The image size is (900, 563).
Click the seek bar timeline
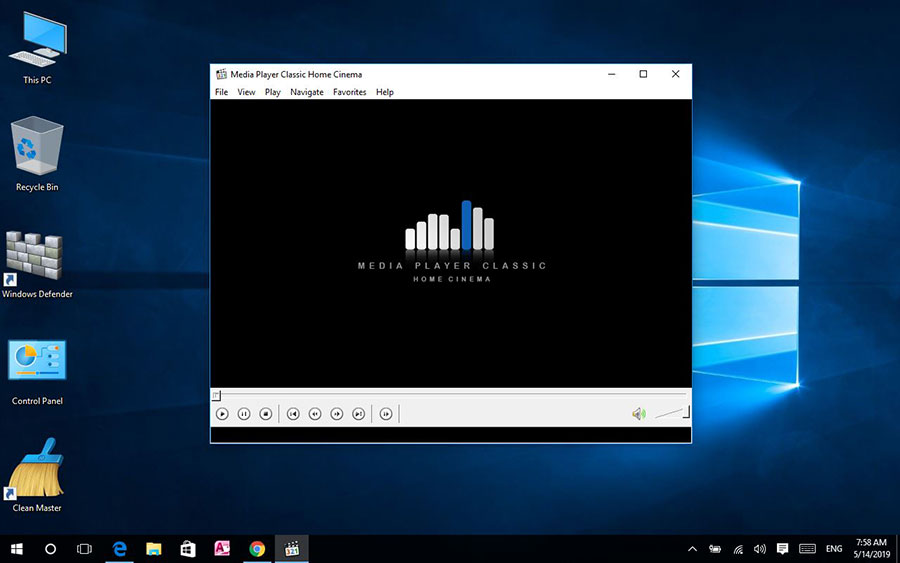(x=450, y=395)
